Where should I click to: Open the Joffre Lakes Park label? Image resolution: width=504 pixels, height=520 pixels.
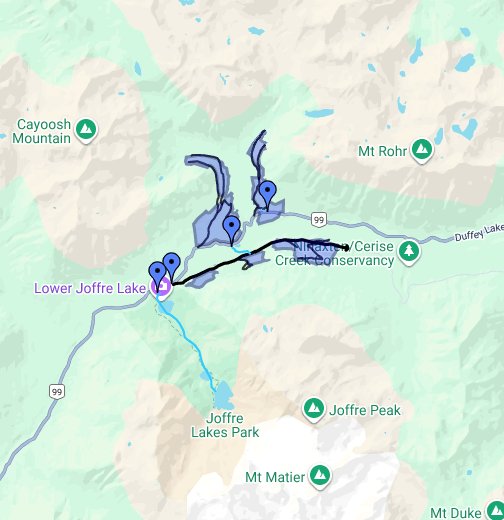(225, 425)
